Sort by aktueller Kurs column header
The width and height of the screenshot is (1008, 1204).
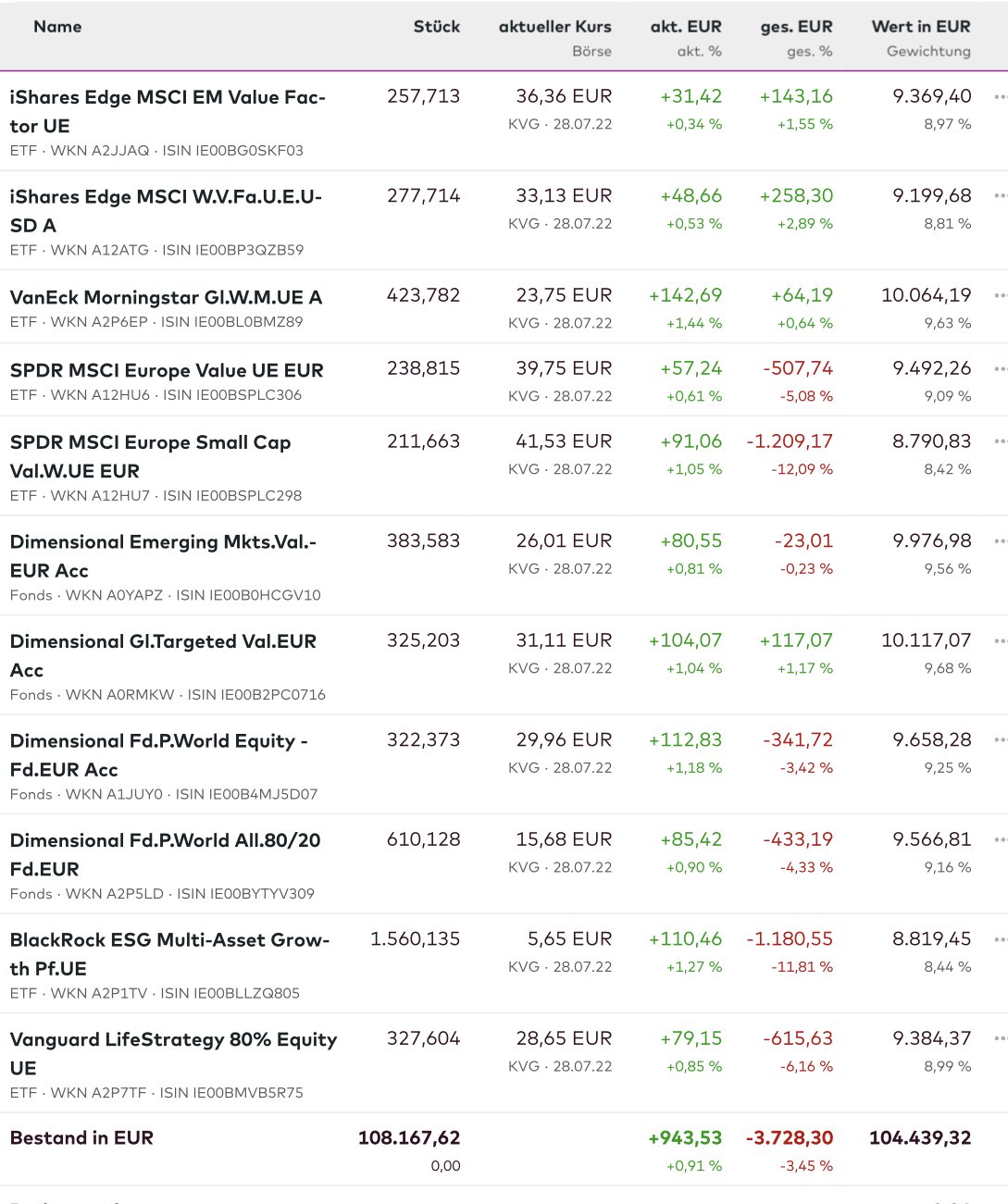(x=554, y=27)
